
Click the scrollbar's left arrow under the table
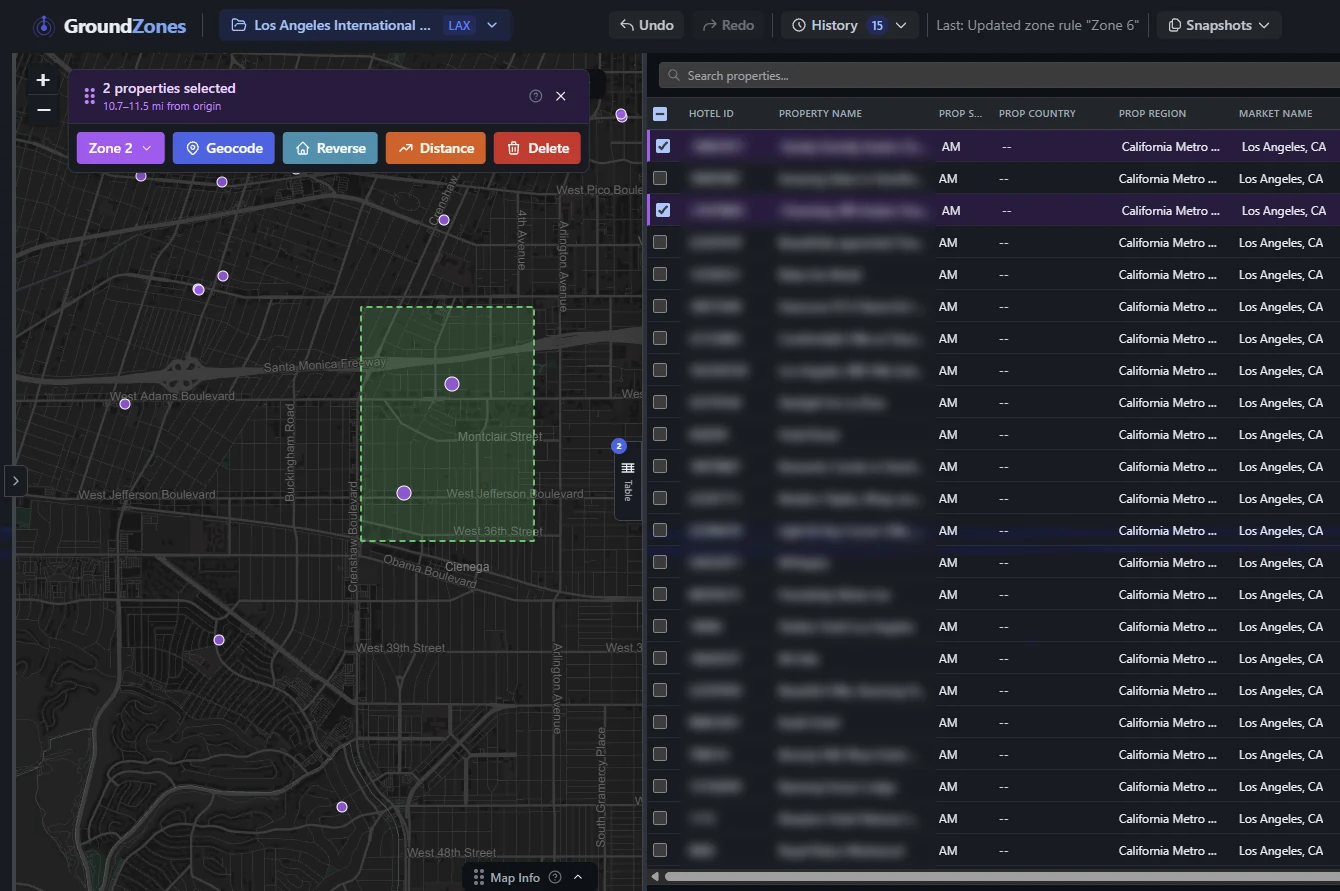tap(655, 877)
